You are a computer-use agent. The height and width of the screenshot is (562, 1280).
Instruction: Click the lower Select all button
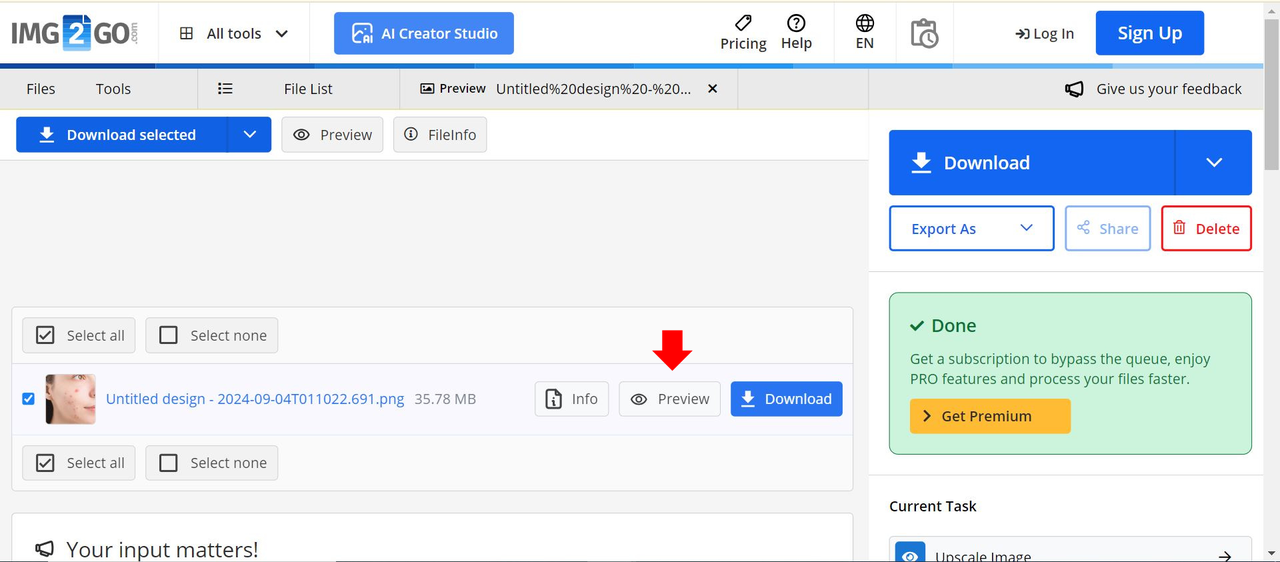coord(79,463)
